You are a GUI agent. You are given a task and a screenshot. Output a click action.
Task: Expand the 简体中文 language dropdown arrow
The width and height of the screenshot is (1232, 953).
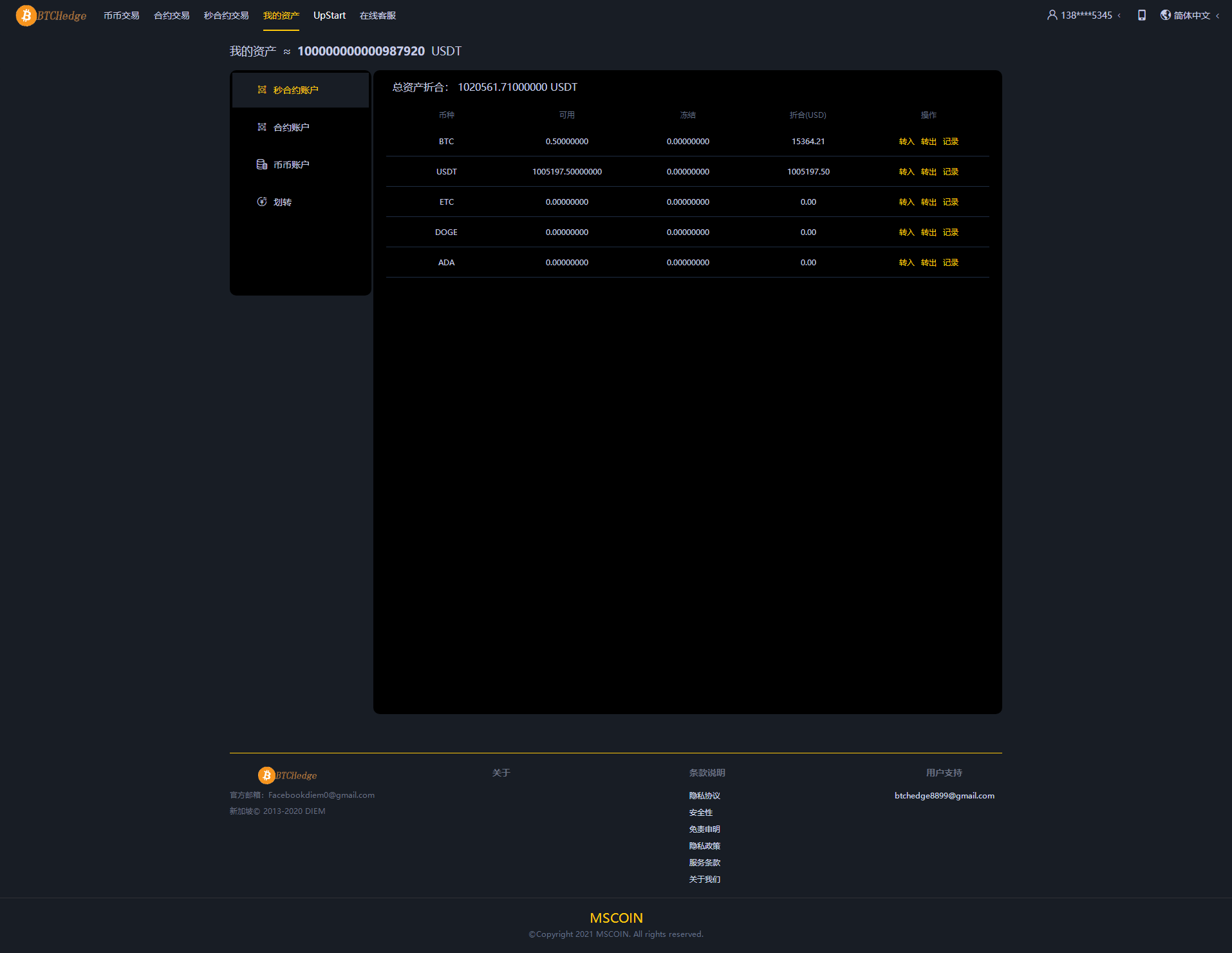tap(1217, 15)
